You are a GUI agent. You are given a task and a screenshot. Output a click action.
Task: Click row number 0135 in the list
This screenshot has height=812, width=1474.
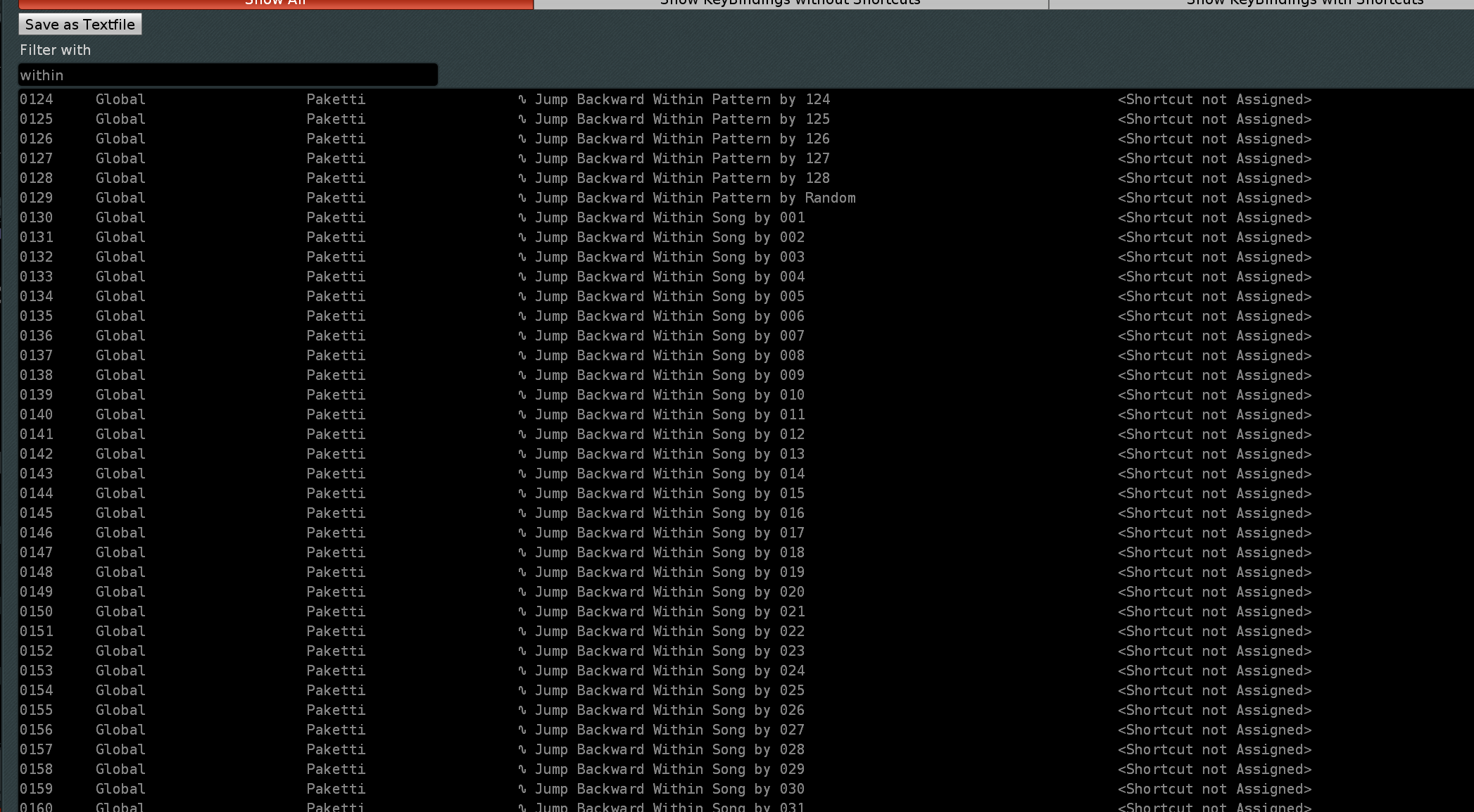(36, 317)
